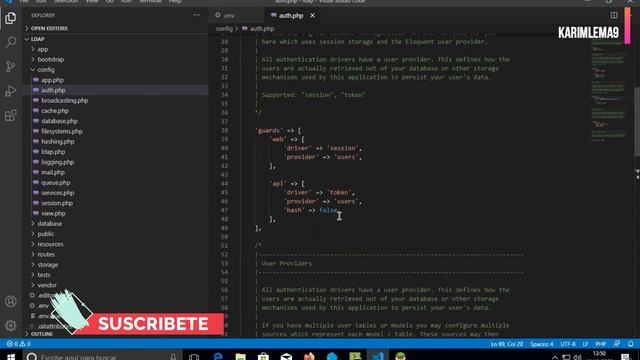This screenshot has height=360, width=640.
Task: Open the Search view in activity bar
Action: 11,42
